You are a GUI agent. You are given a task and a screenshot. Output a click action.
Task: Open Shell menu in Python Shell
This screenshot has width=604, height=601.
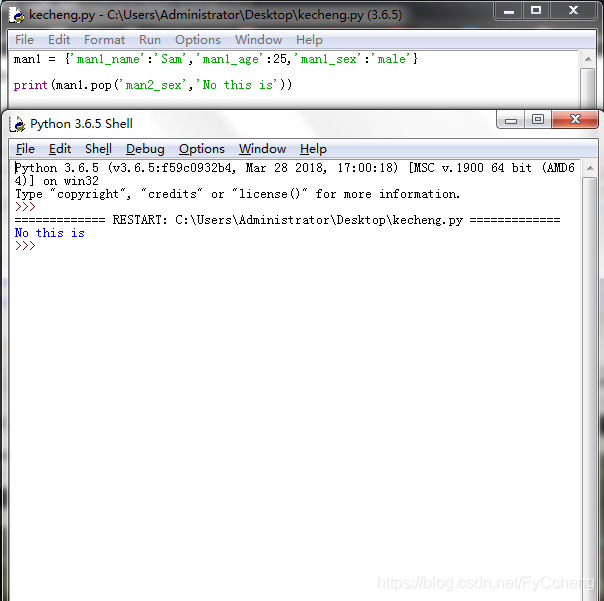(x=98, y=149)
